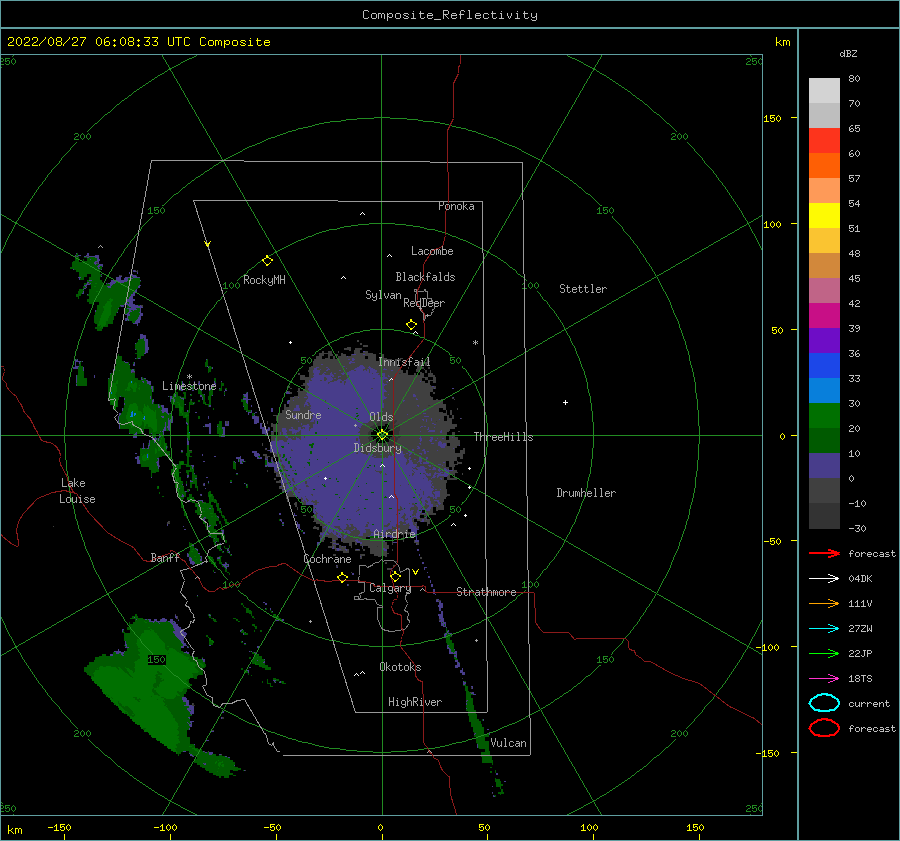This screenshot has width=900, height=841.
Task: Click the Calgary city label
Action: pyautogui.click(x=390, y=588)
